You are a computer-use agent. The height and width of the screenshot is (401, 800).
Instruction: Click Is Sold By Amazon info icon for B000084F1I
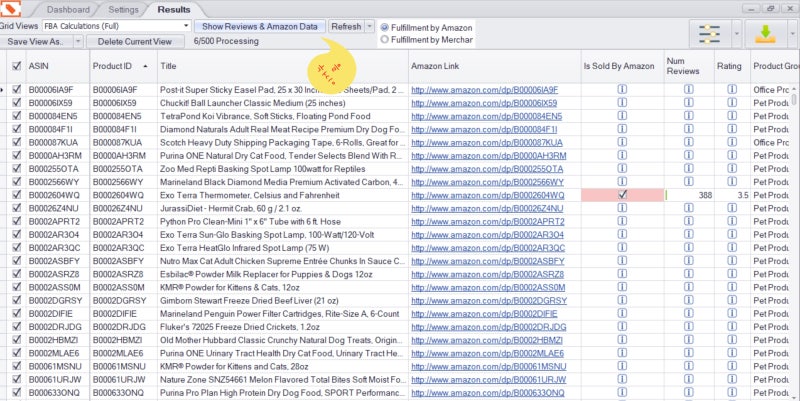click(622, 129)
